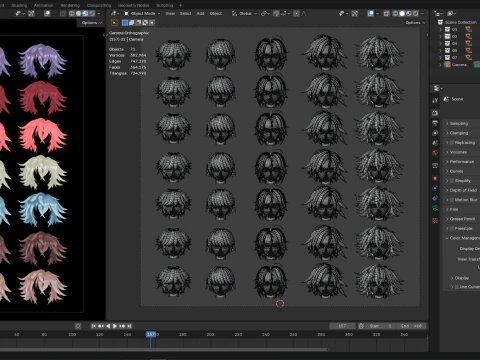Enable the Motion Blur checkbox
Screen dimensions: 480x360
tap(452, 200)
